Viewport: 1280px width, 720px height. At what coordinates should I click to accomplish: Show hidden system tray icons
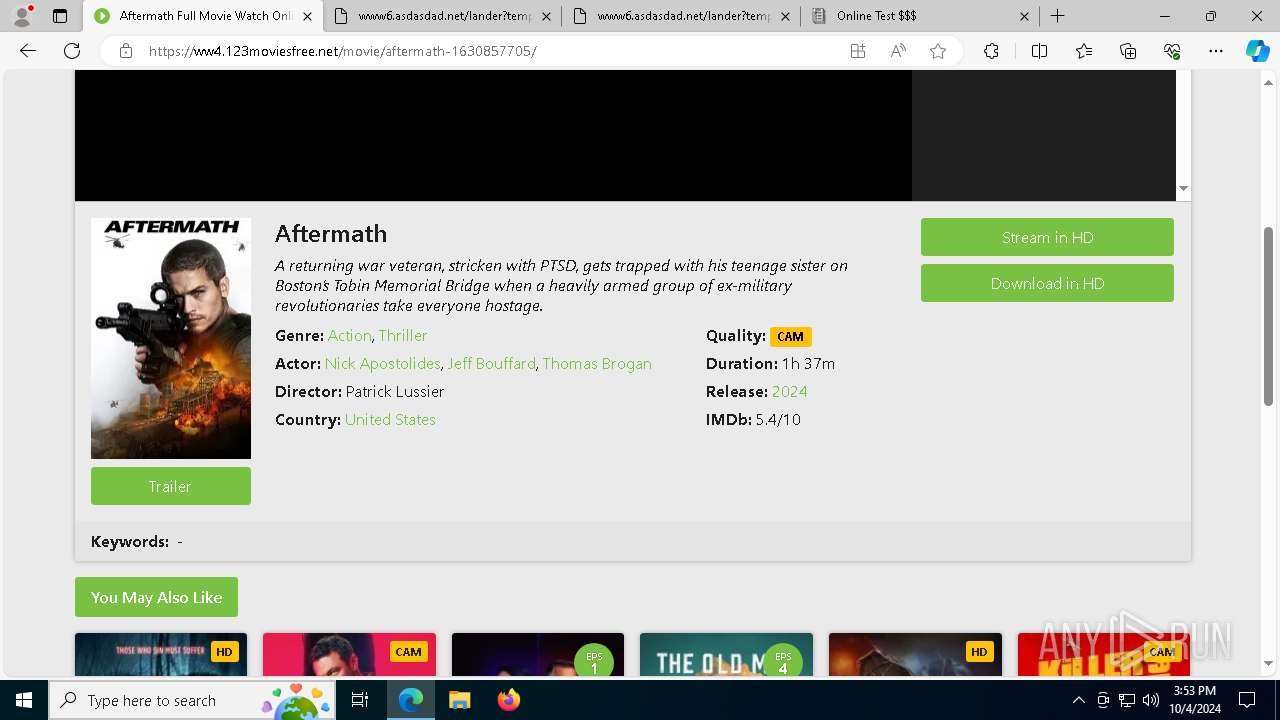pyautogui.click(x=1078, y=700)
